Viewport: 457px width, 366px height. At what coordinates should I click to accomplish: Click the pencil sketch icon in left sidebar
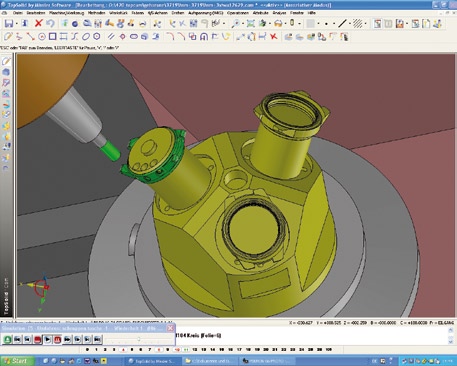(6, 61)
